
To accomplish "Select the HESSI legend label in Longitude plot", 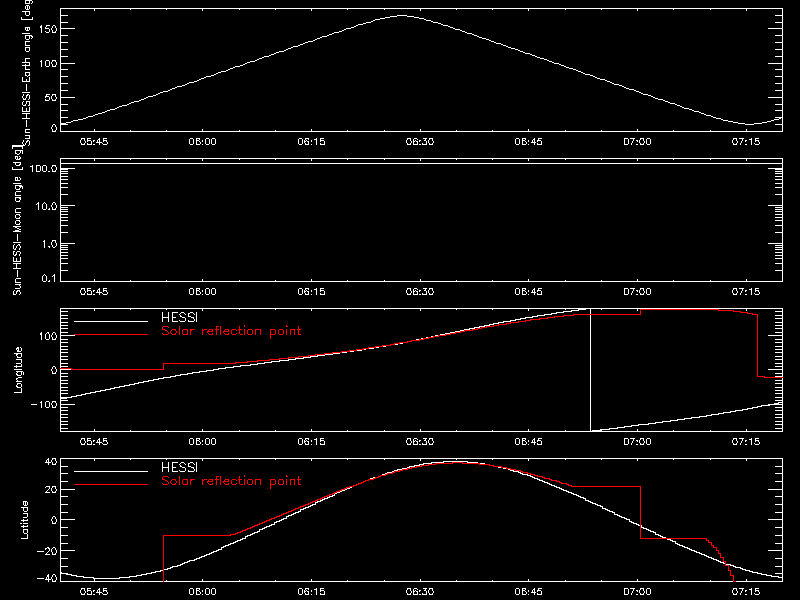I will tap(179, 317).
